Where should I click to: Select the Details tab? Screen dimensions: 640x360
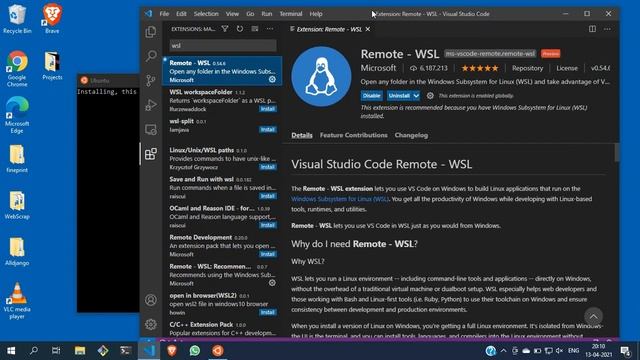click(x=302, y=135)
